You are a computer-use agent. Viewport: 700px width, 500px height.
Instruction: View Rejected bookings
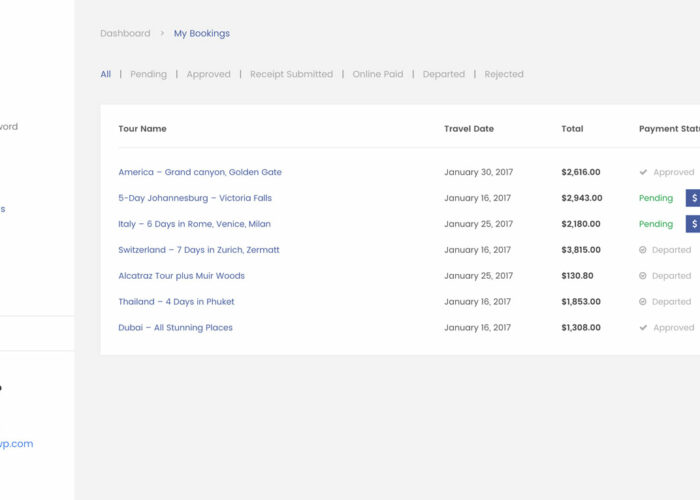coord(504,74)
